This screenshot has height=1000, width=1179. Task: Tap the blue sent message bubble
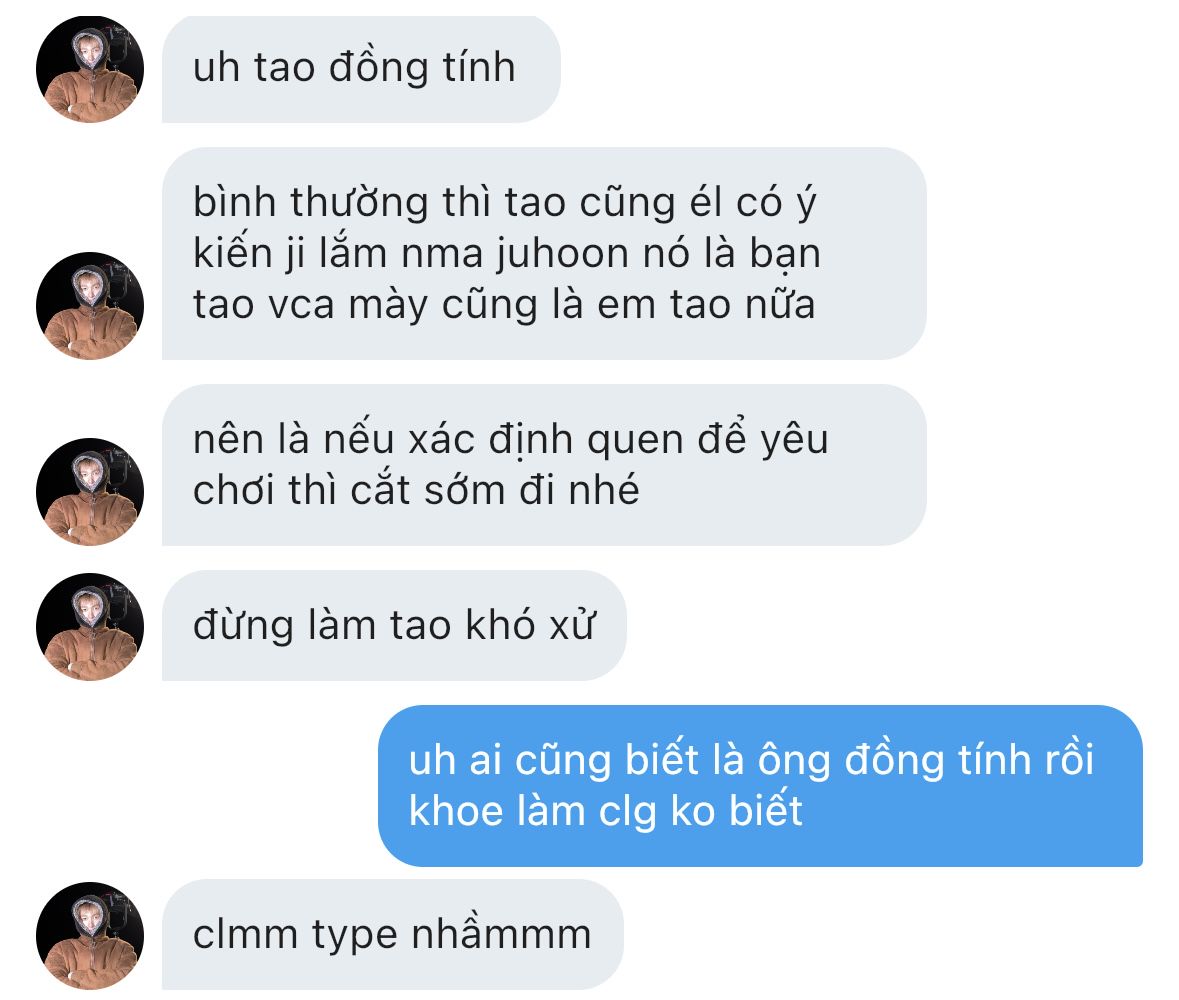tap(760, 786)
